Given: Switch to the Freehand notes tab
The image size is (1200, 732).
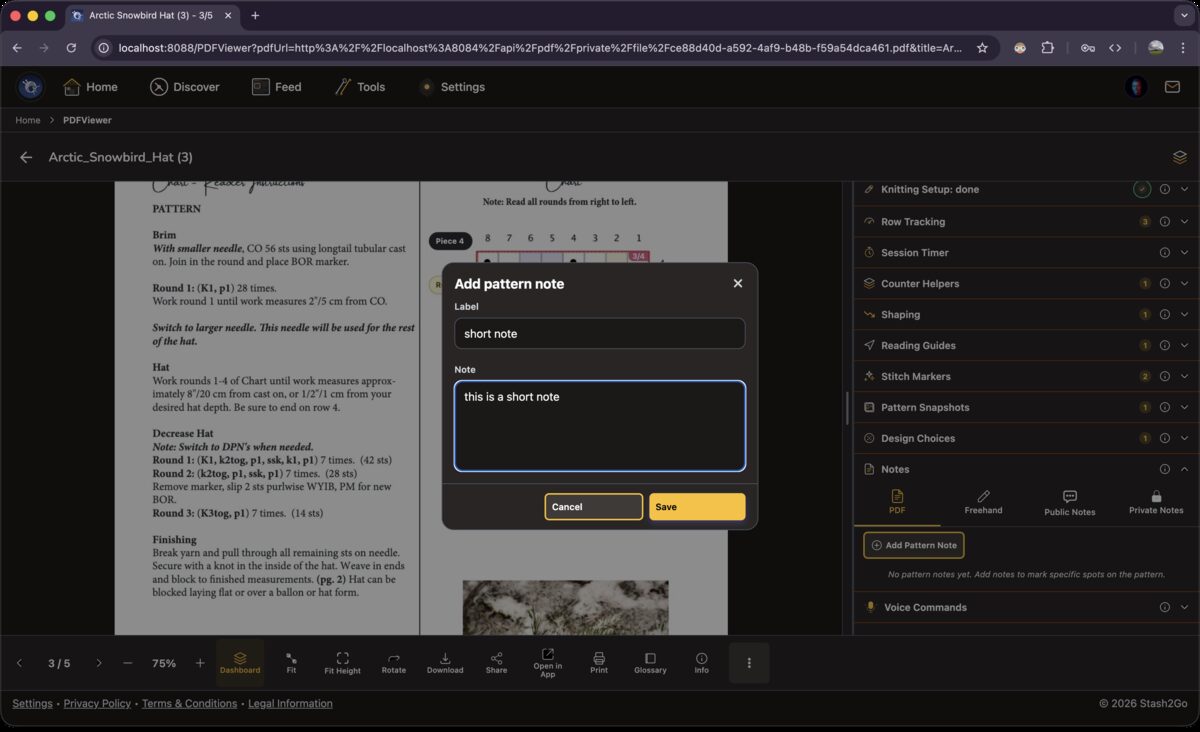Looking at the screenshot, I should [x=983, y=500].
